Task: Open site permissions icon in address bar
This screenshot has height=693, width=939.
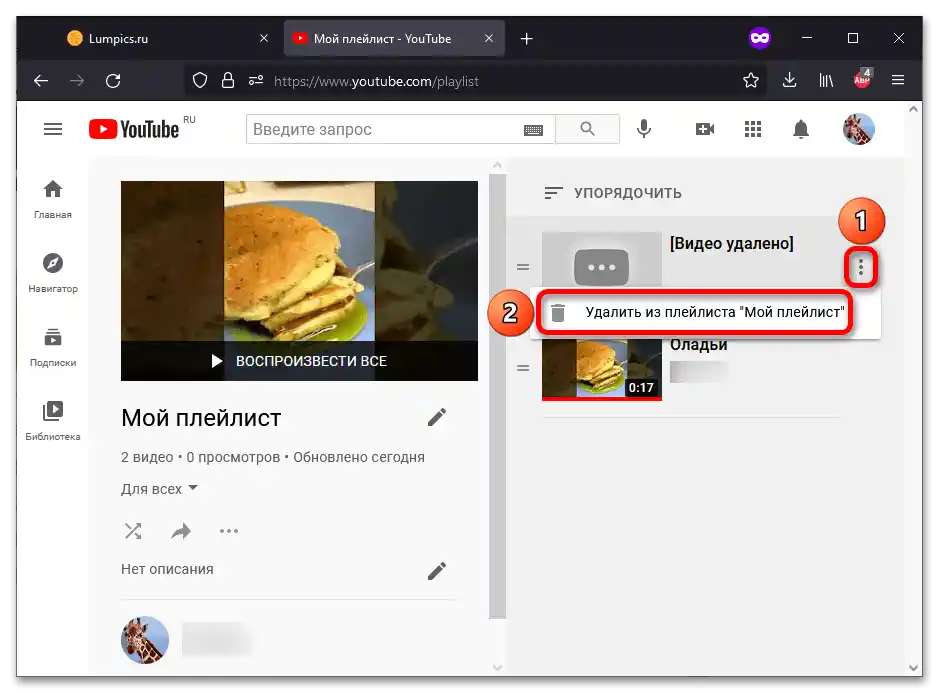Action: (256, 80)
